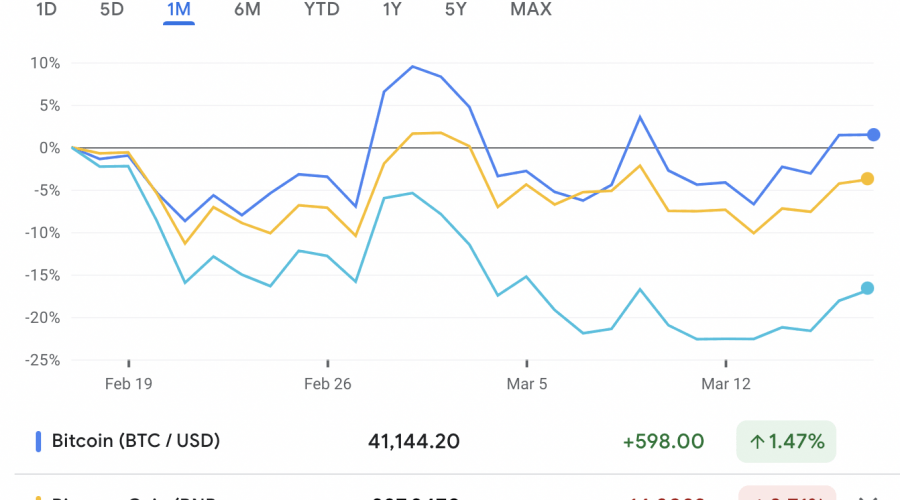This screenshot has height=500, width=900.
Task: Switch to the 5D time range
Action: [x=112, y=10]
